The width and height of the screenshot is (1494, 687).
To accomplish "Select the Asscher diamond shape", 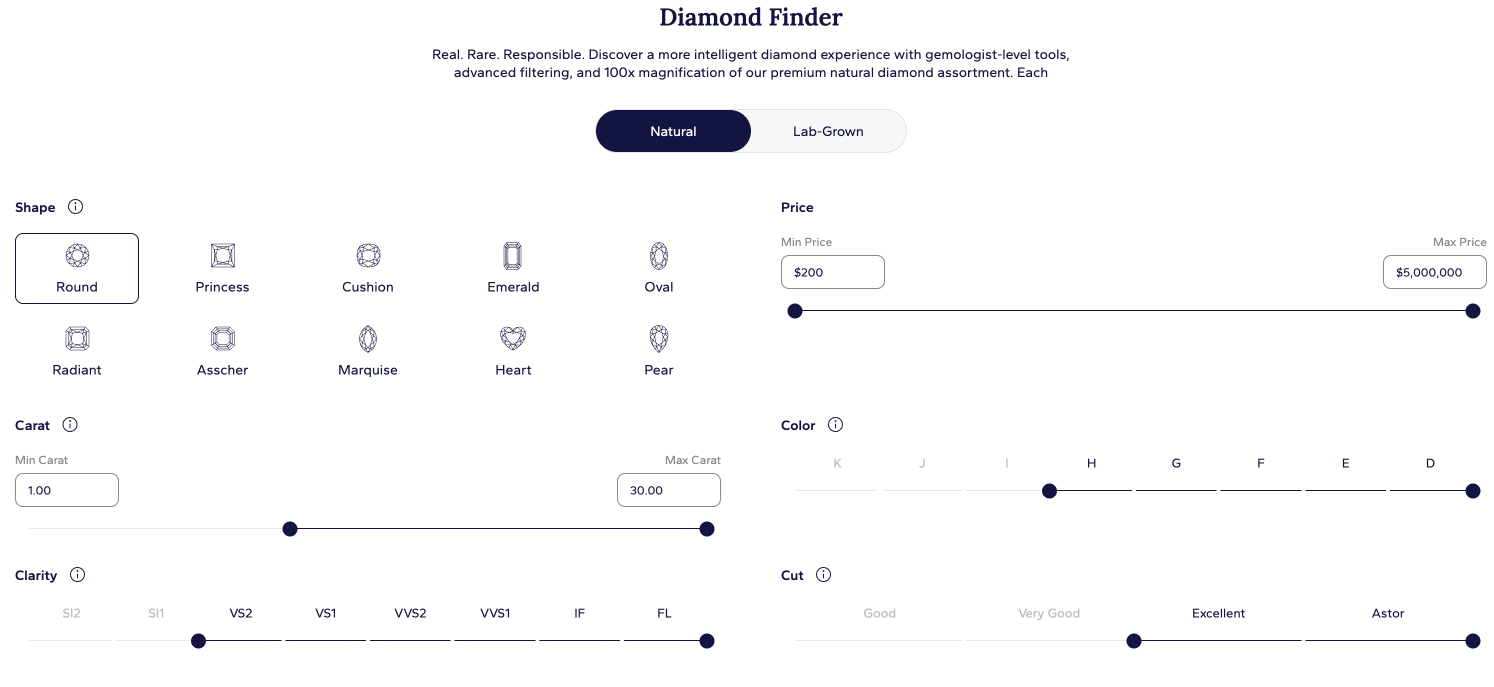I will pyautogui.click(x=222, y=350).
